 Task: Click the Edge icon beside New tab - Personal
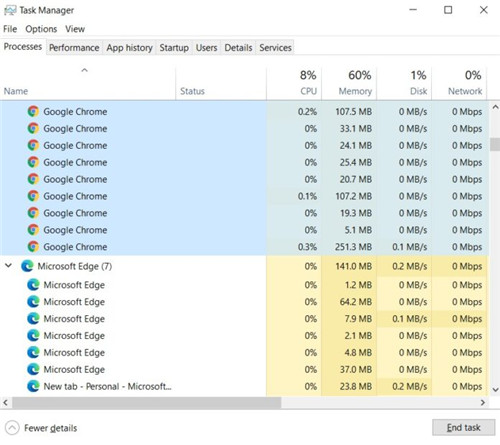click(33, 386)
